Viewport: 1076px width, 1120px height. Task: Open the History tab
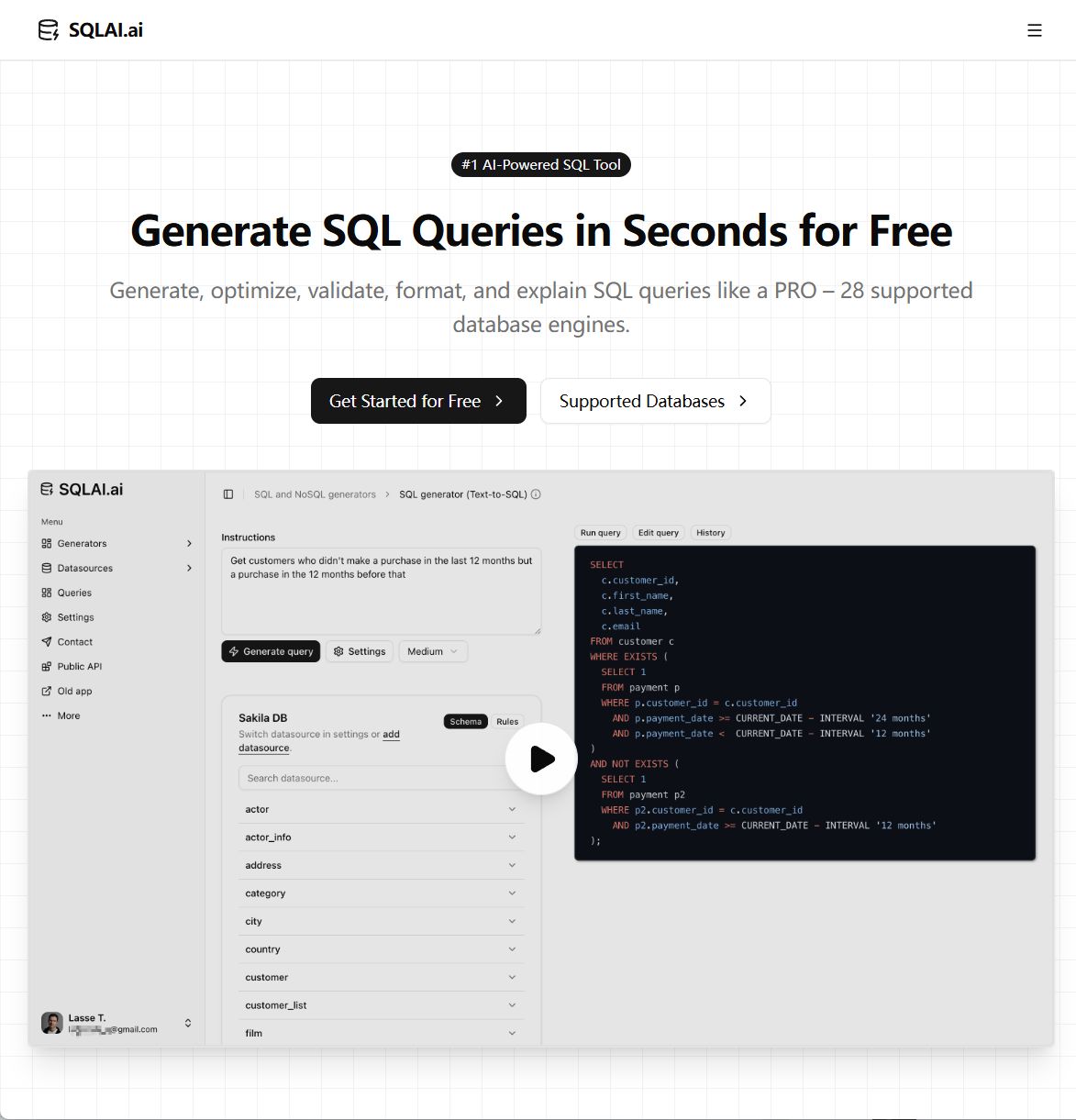coord(710,533)
